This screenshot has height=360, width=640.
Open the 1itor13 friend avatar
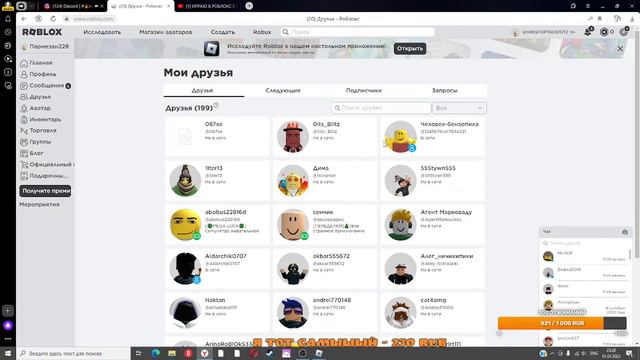(x=185, y=180)
